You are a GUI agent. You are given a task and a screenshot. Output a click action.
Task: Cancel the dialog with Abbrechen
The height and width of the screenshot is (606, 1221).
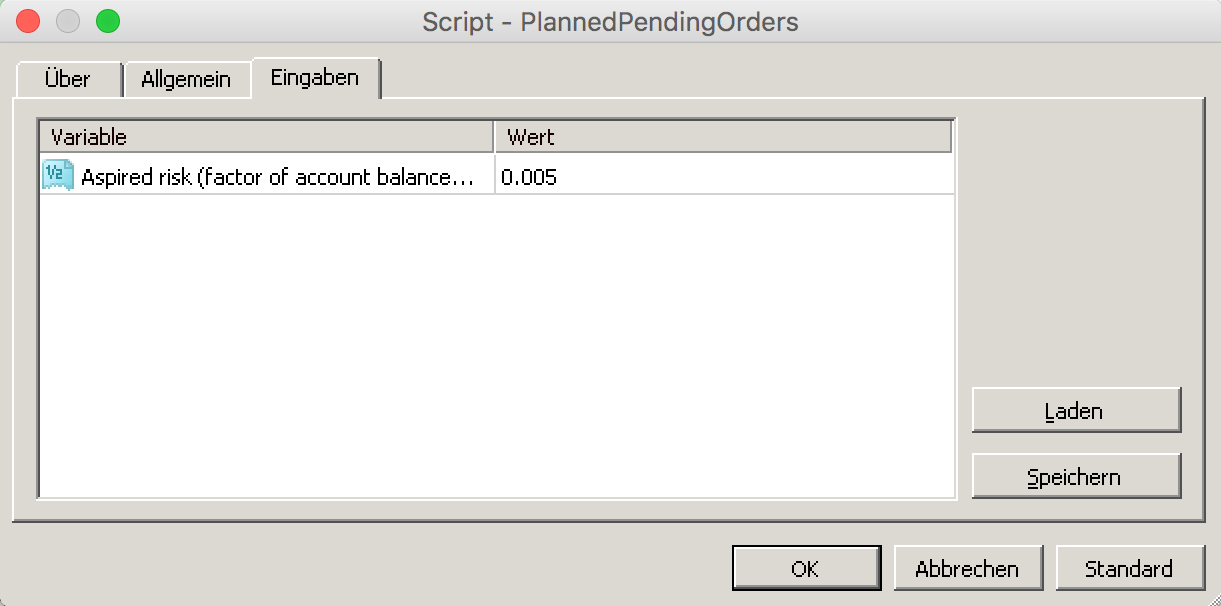968,568
